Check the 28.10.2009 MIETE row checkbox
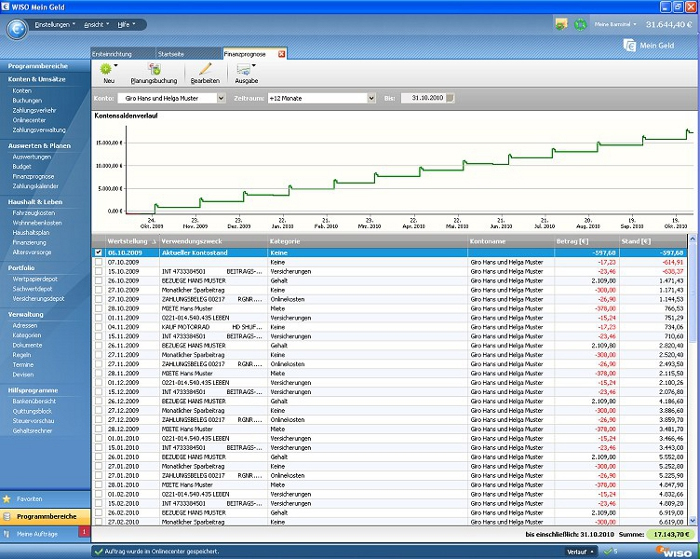700x559 pixels. click(x=98, y=309)
